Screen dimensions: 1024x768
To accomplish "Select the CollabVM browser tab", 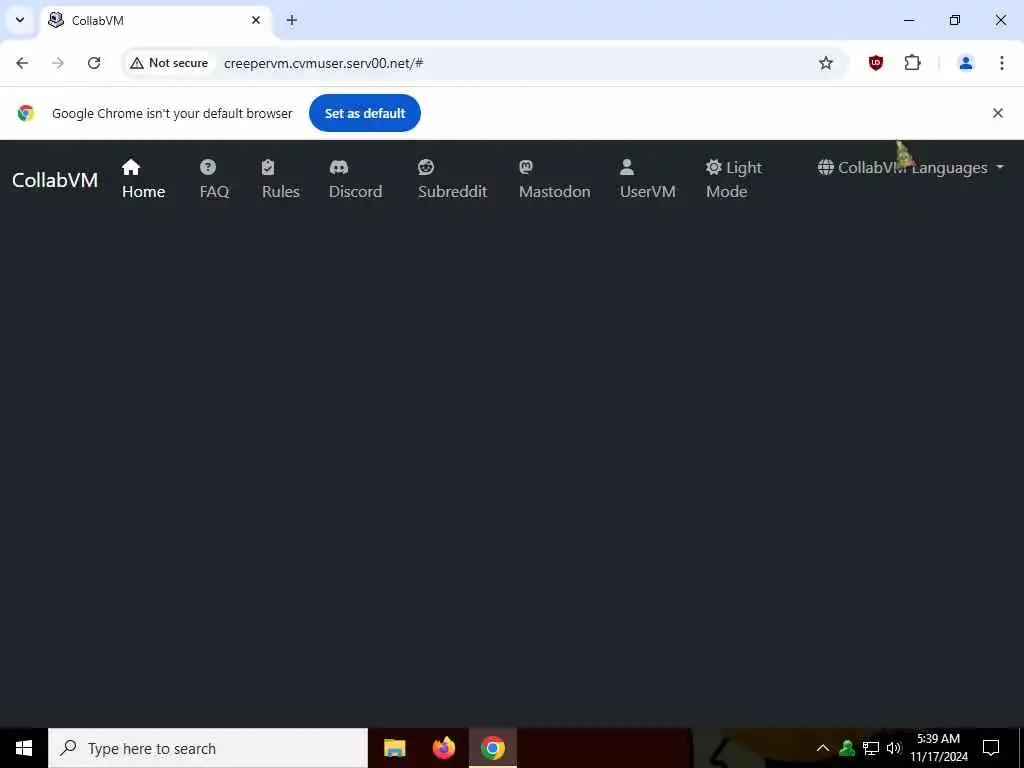I will [x=157, y=20].
